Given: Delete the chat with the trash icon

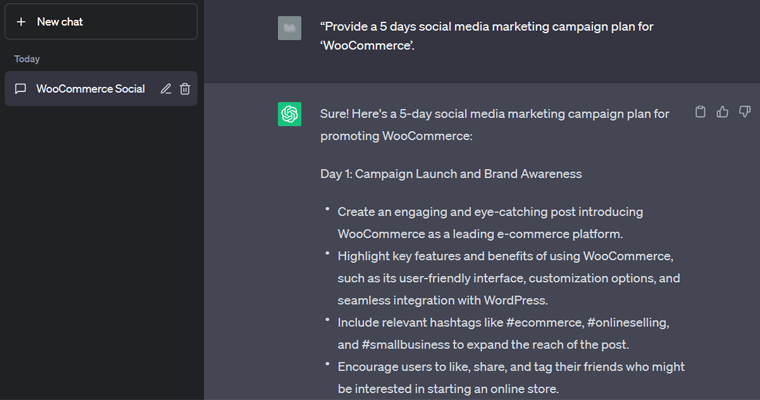Looking at the screenshot, I should click(x=185, y=89).
